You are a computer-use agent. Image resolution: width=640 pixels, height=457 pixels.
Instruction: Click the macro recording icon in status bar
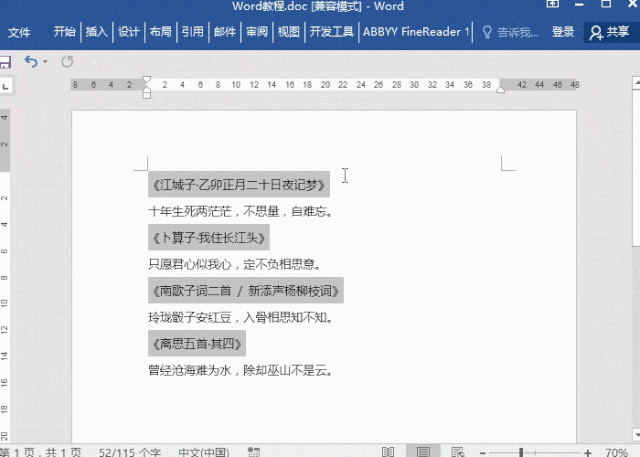pyautogui.click(x=254, y=452)
